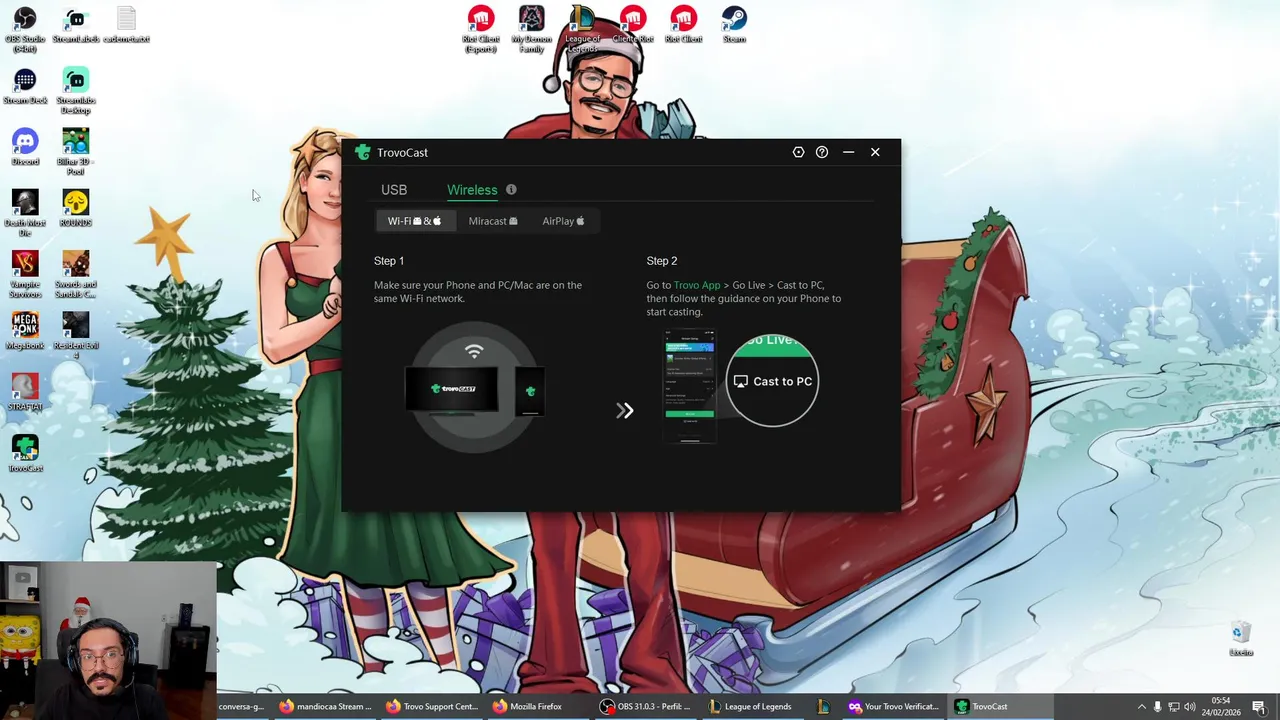Click the TrovoCast monitor and phone illustration

click(x=475, y=388)
